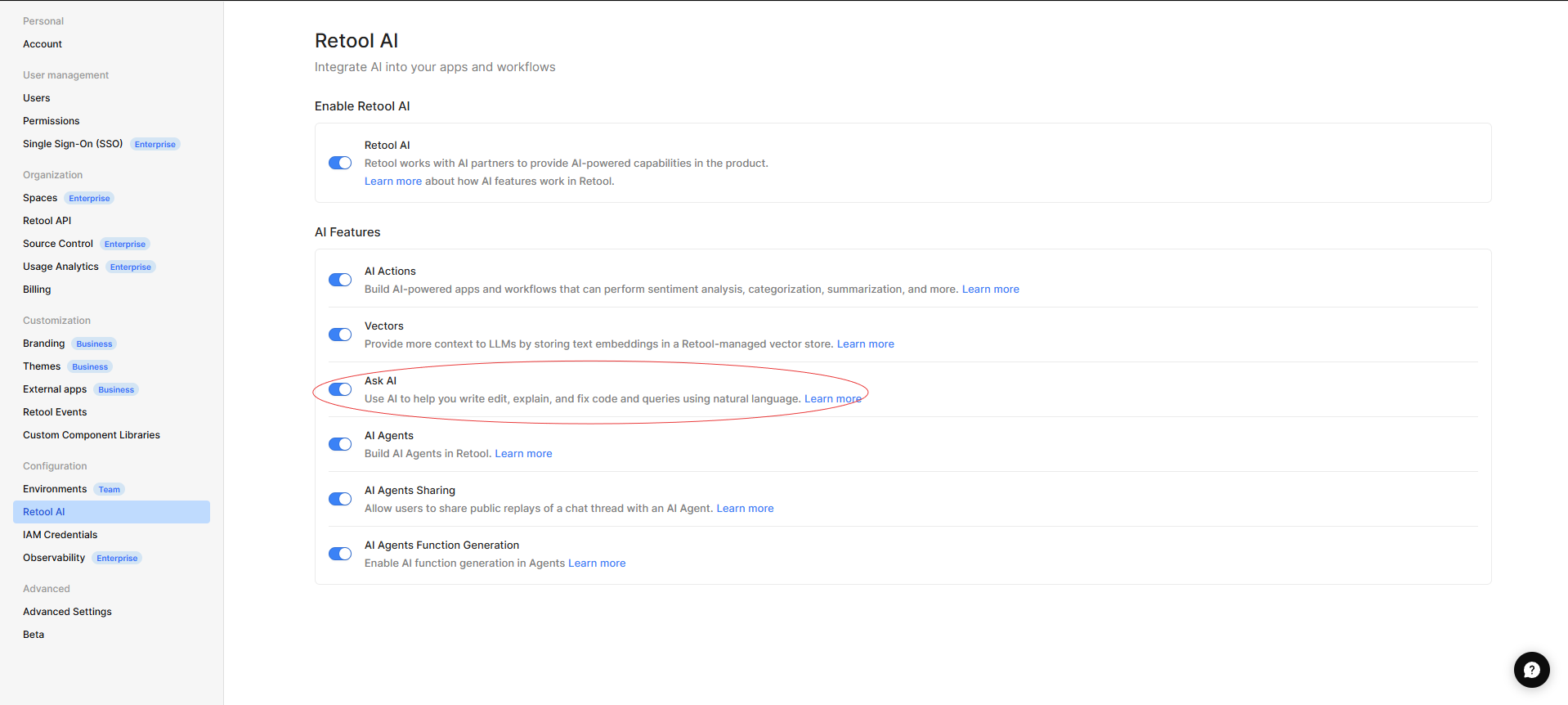The height and width of the screenshot is (705, 1568).
Task: Switch off the Vectors toggle
Action: point(340,335)
